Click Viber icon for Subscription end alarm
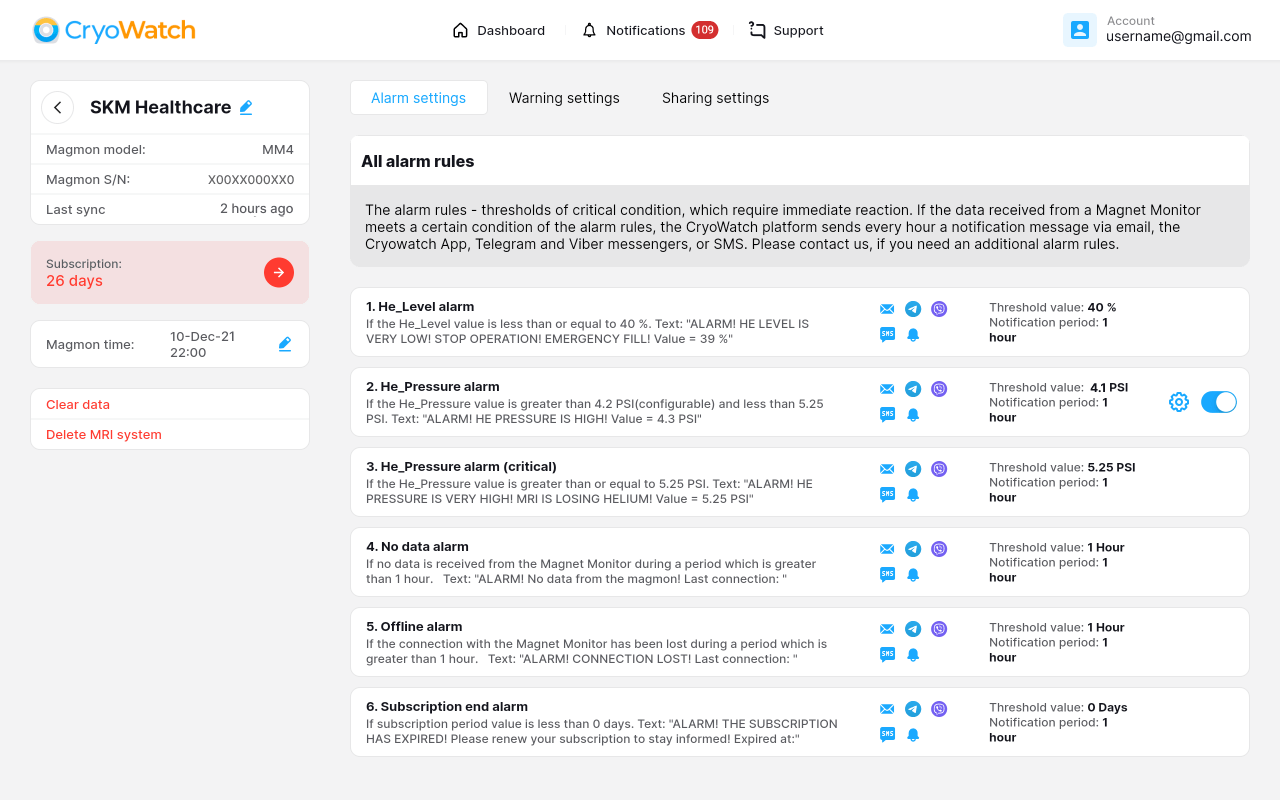 click(x=939, y=709)
